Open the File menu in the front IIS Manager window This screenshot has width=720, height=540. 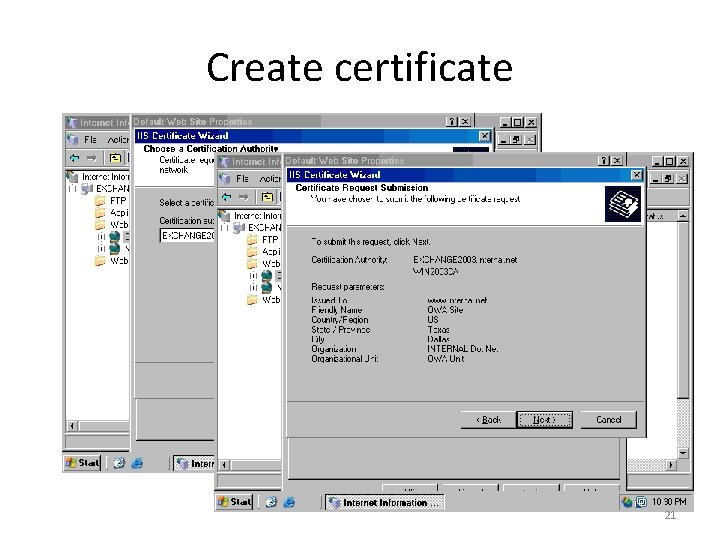(242, 179)
